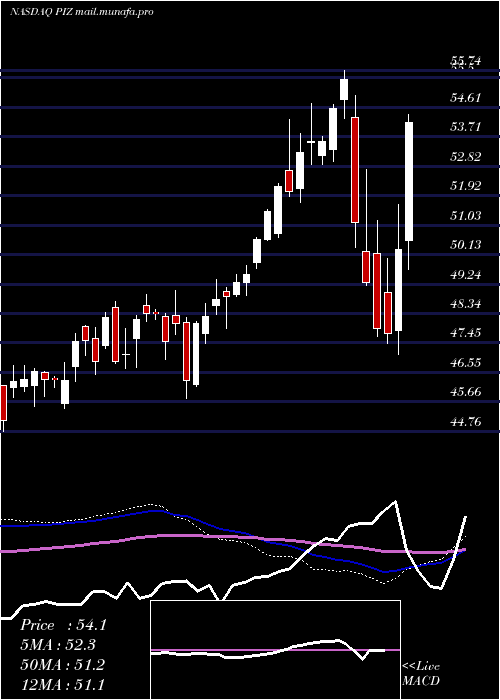Click the 53.71 price axis label

466,127
